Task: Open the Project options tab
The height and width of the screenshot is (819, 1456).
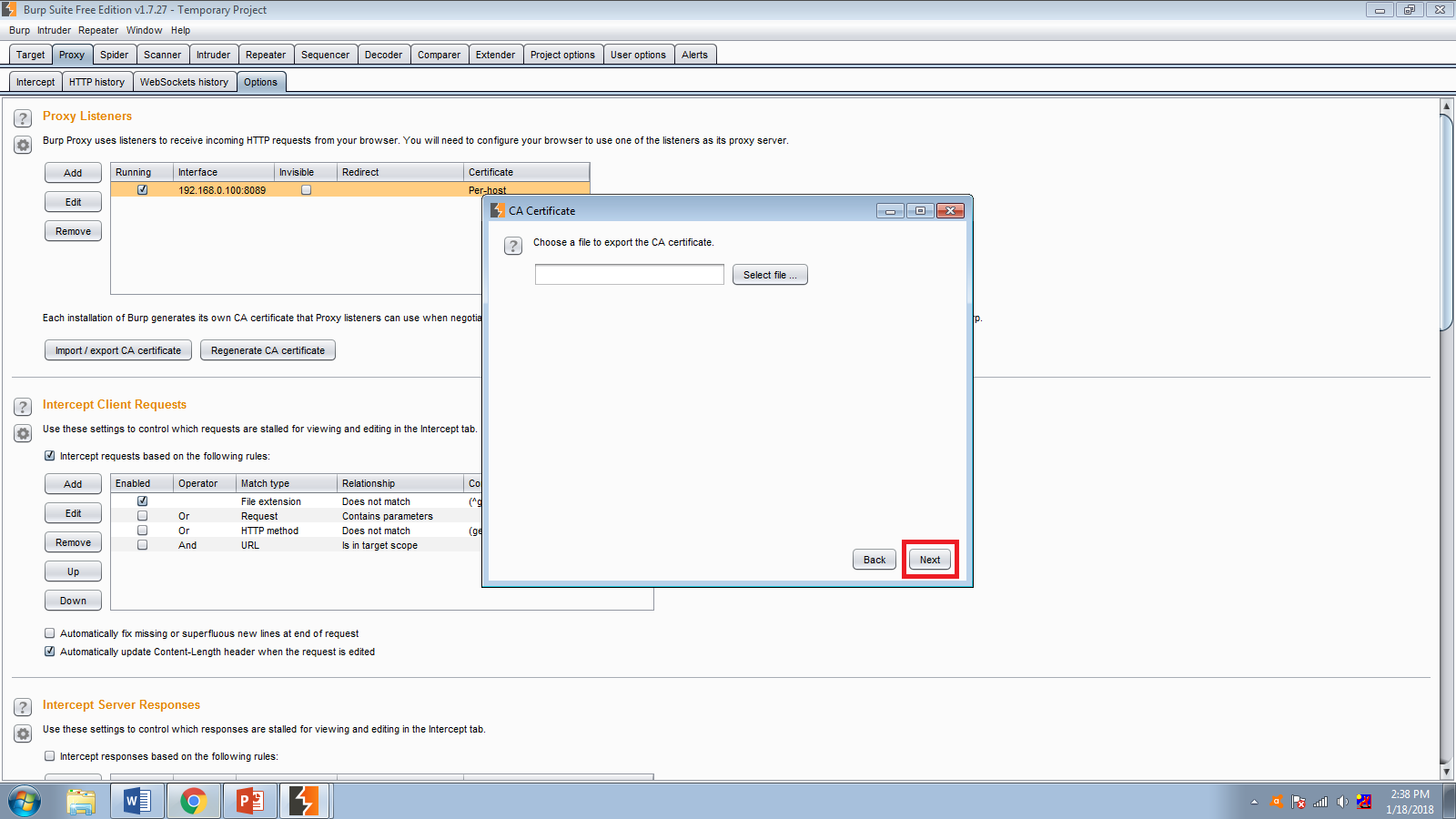Action: pos(562,55)
